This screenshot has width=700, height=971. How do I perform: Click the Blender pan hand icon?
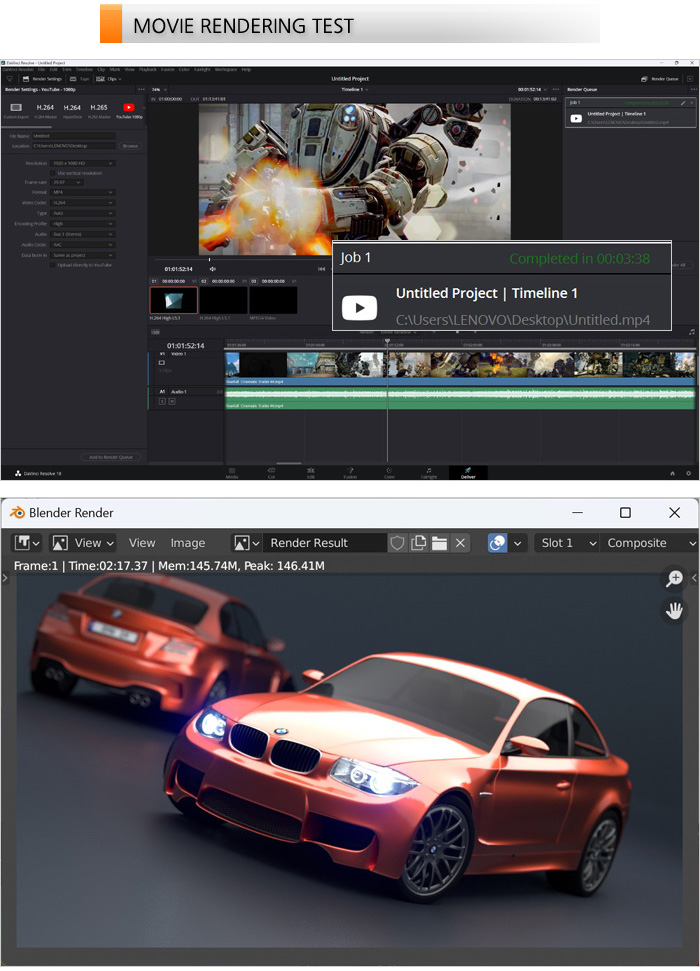(674, 611)
